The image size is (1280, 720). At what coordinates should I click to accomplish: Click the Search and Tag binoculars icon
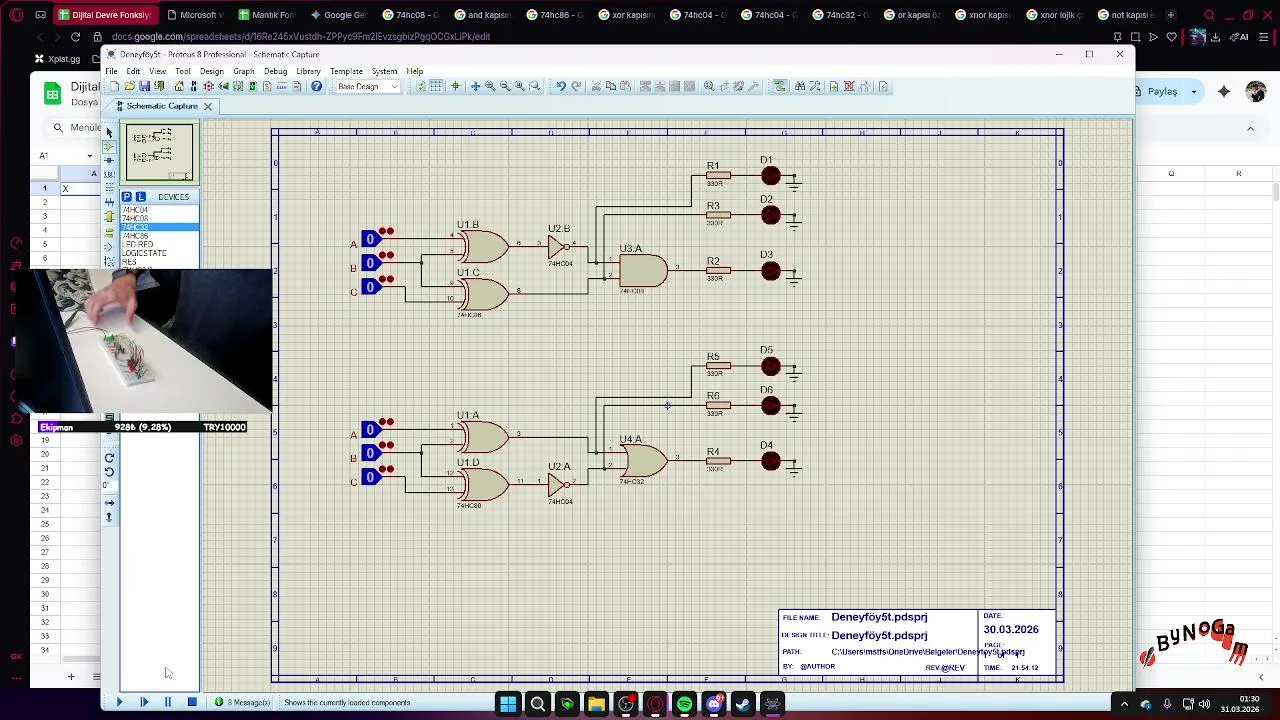800,86
